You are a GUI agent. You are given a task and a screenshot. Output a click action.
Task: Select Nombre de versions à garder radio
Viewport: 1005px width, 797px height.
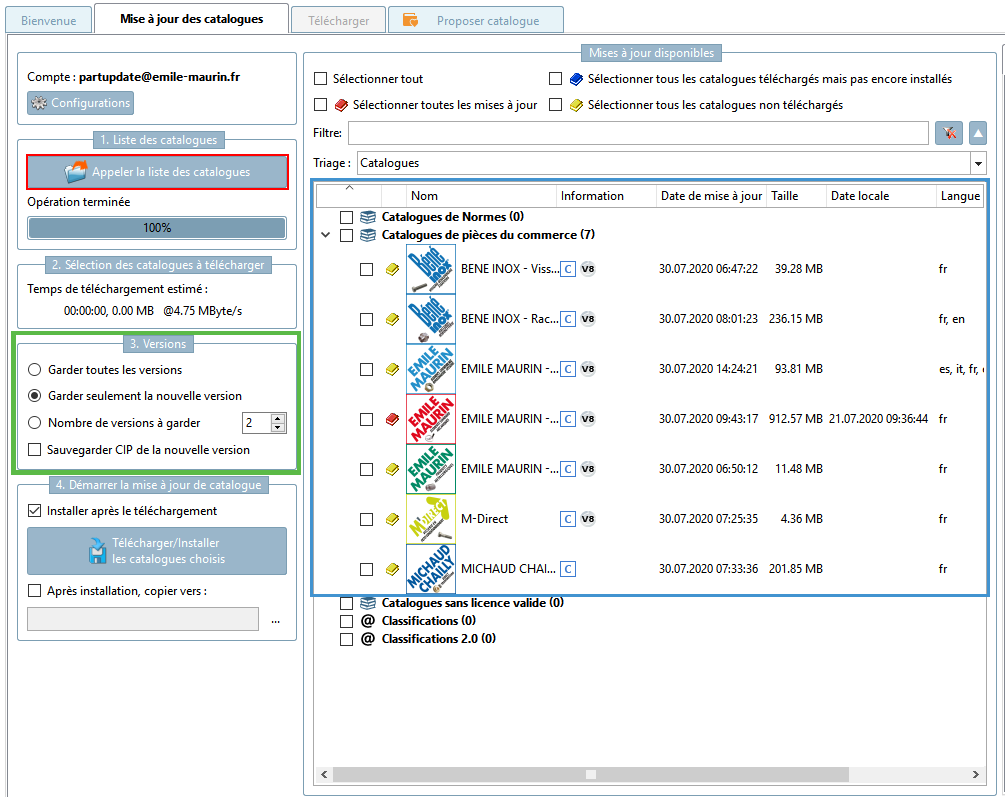35,423
